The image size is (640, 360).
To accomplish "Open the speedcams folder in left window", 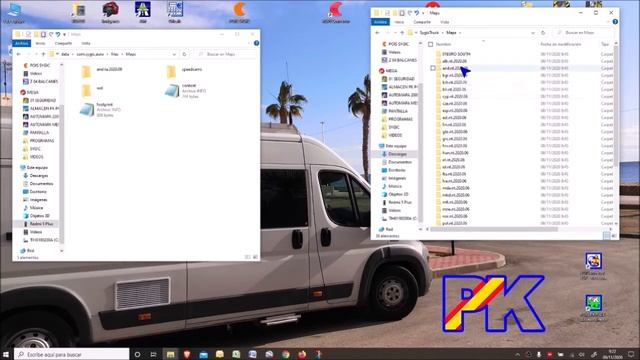I will pos(184,71).
